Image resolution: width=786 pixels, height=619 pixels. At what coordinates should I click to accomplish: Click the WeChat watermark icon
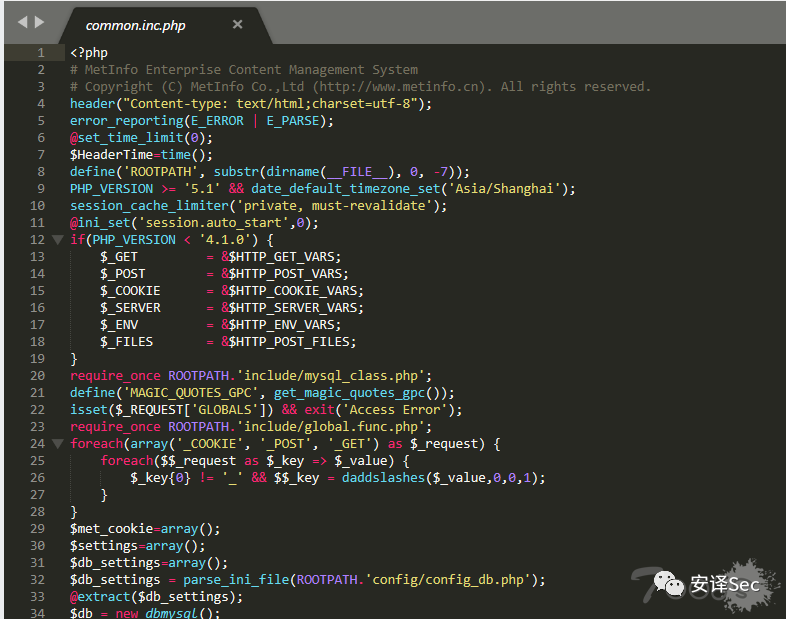(668, 583)
